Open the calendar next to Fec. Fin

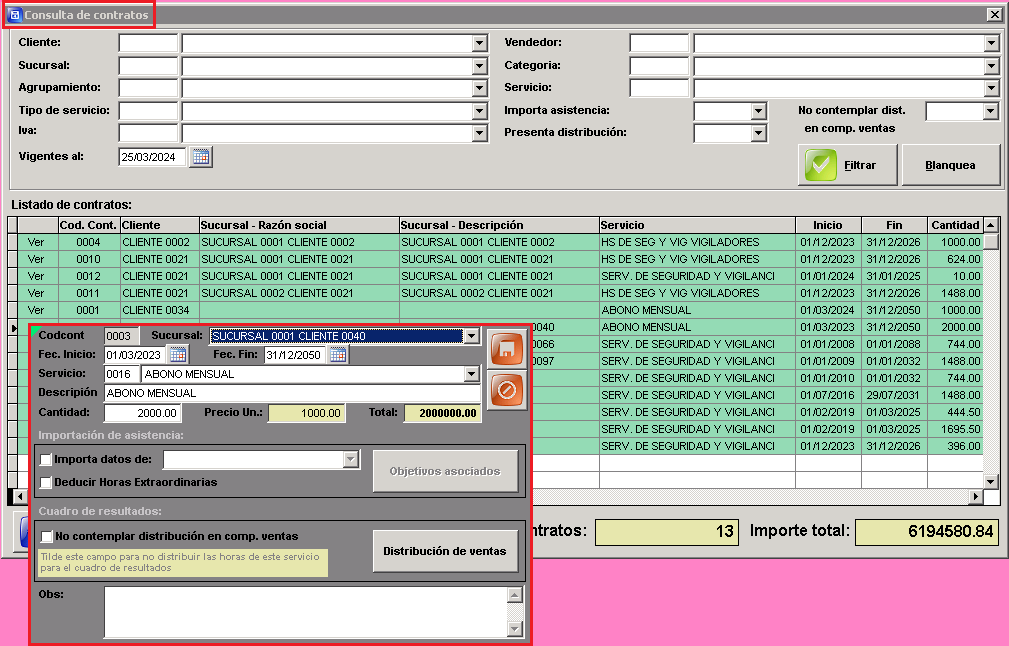pyautogui.click(x=338, y=355)
